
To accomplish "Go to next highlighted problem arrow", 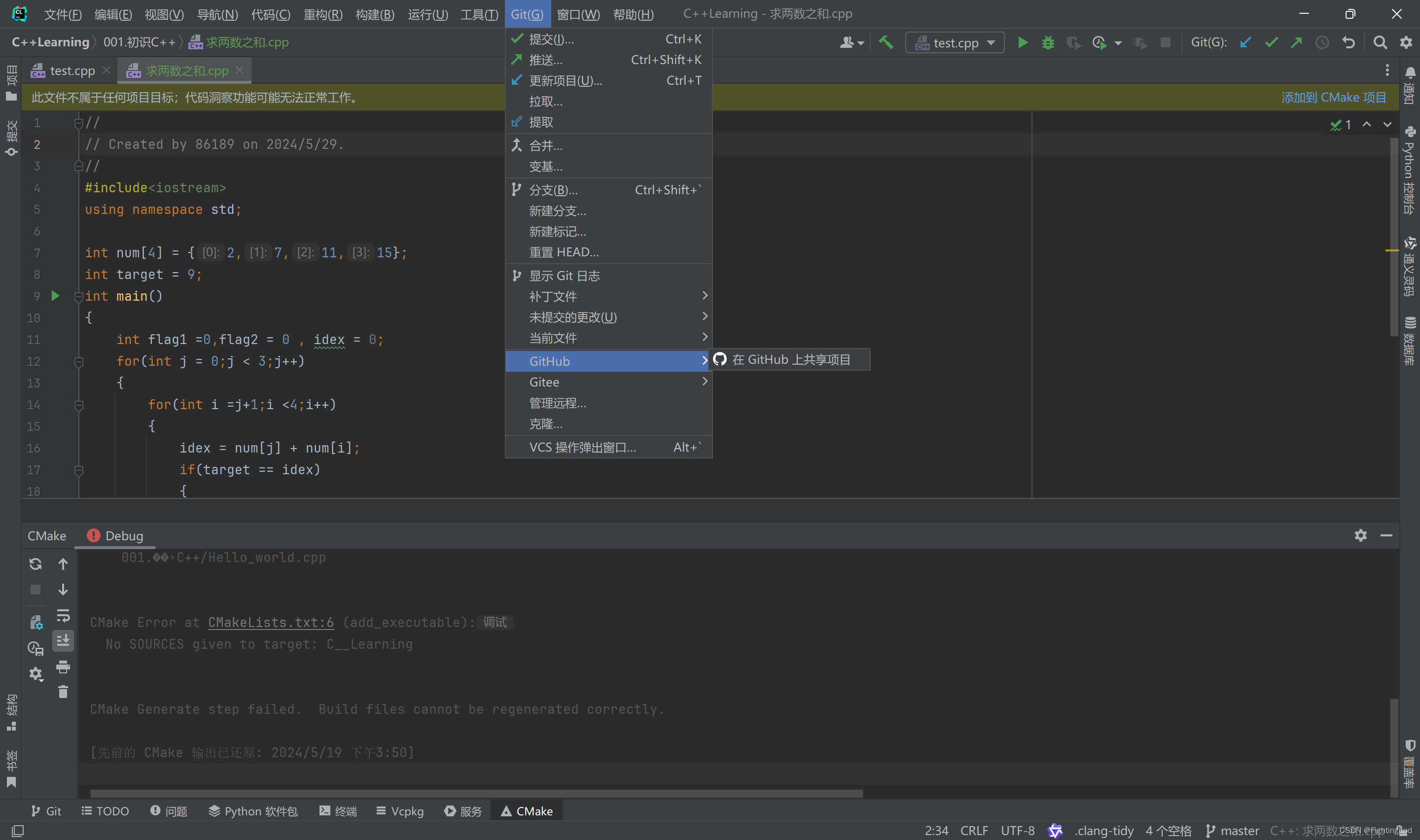I will click(x=1387, y=125).
